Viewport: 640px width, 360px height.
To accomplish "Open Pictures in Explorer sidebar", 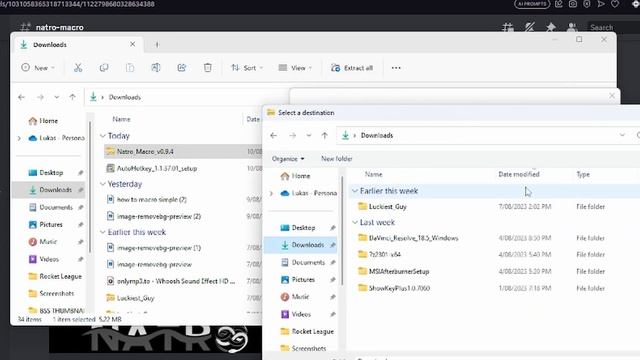I will [51, 224].
